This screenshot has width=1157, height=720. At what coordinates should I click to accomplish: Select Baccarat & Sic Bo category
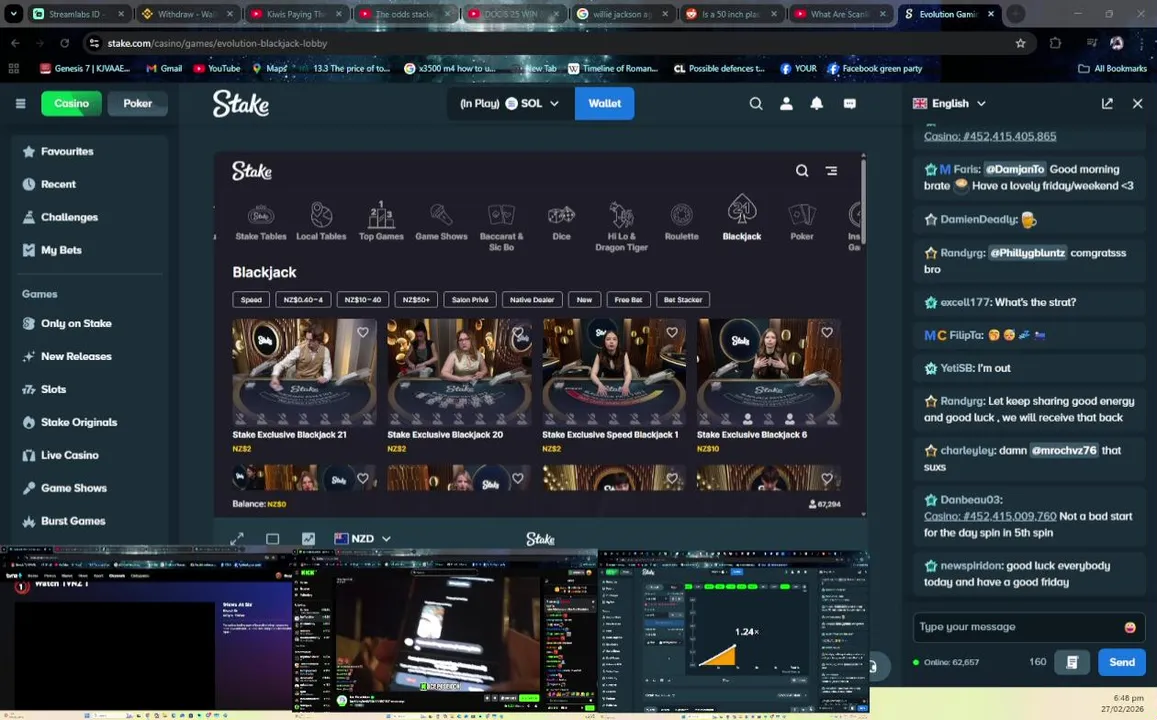tap(501, 227)
